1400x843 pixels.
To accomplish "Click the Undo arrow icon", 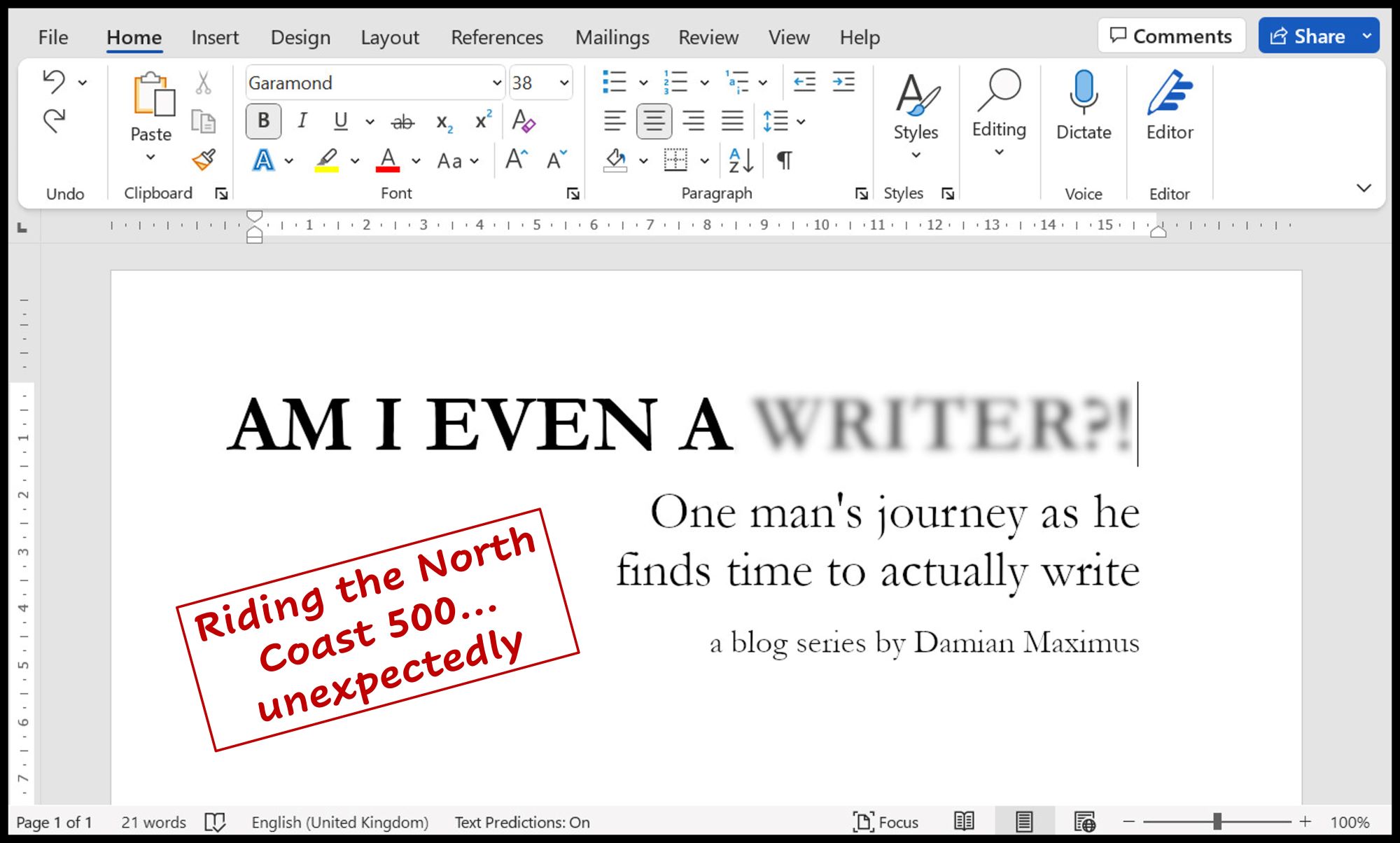I will [54, 82].
